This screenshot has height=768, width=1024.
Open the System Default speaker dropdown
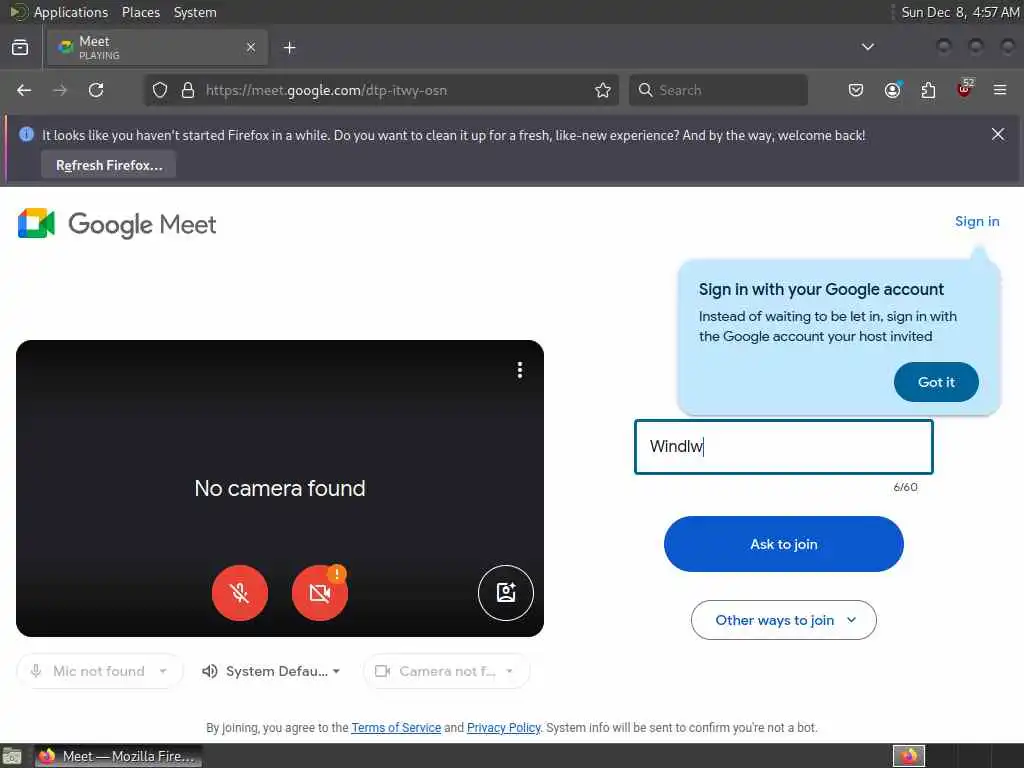coord(271,671)
